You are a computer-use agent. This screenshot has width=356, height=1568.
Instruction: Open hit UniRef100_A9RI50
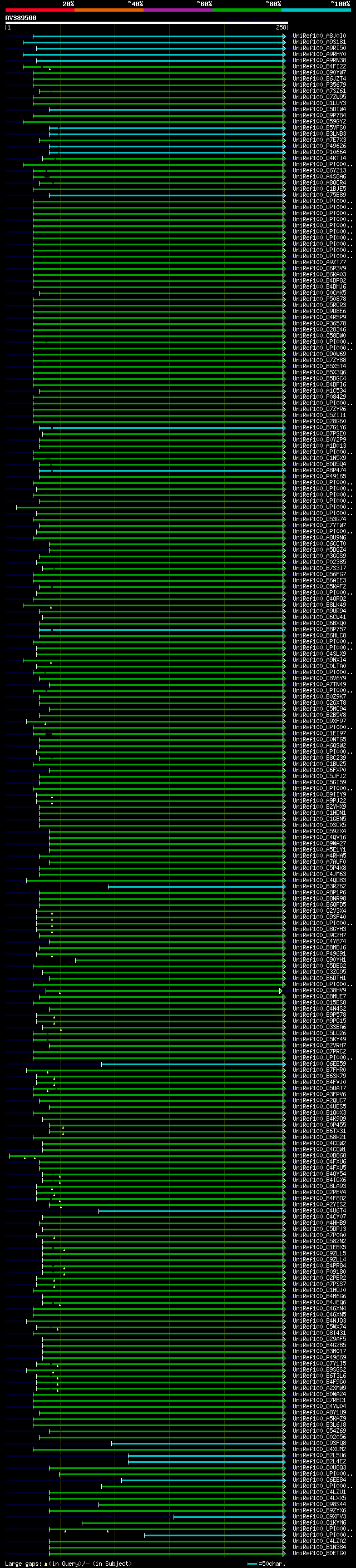click(x=319, y=48)
